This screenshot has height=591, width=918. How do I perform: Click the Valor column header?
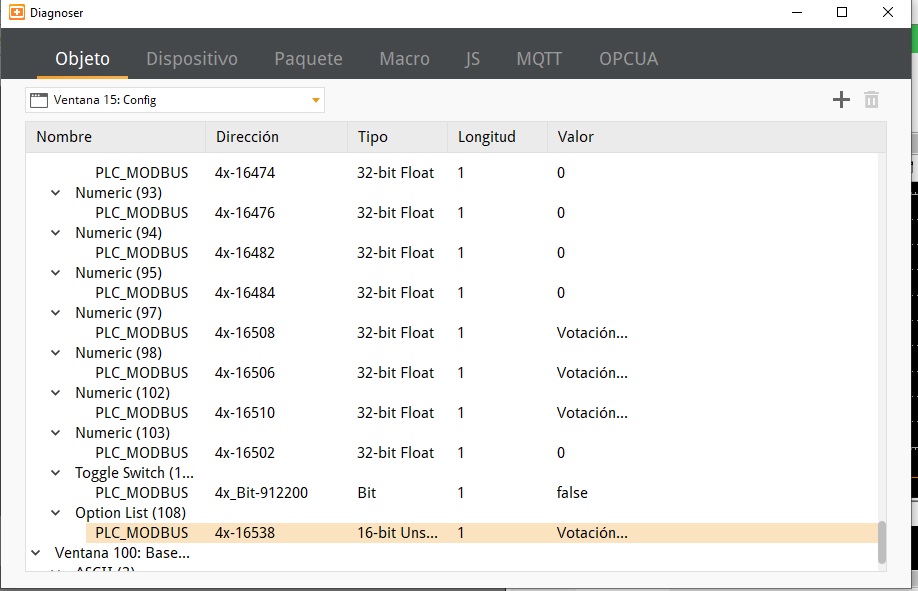click(x=717, y=137)
